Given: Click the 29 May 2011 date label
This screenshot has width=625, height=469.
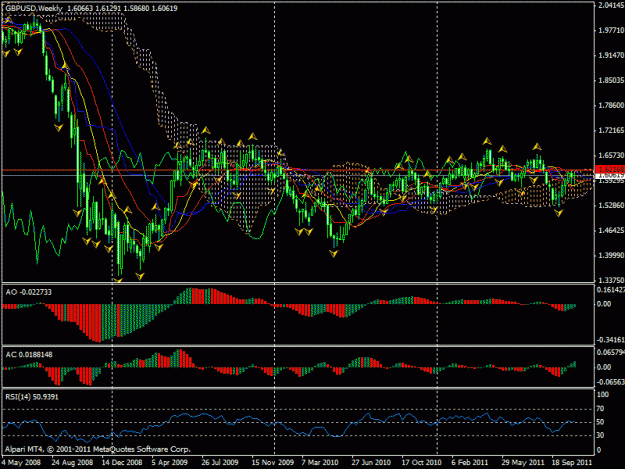Looking at the screenshot, I should pyautogui.click(x=523, y=462).
